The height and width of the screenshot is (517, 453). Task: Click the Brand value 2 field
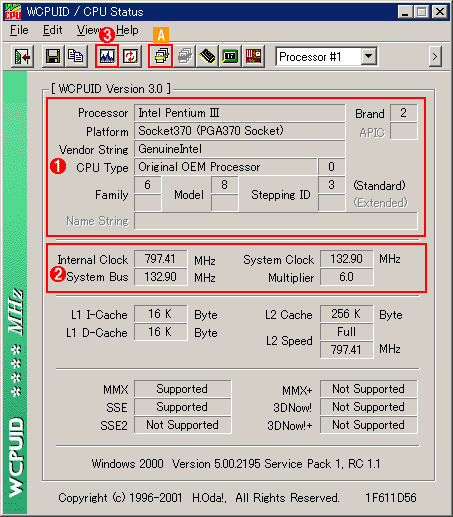403,113
